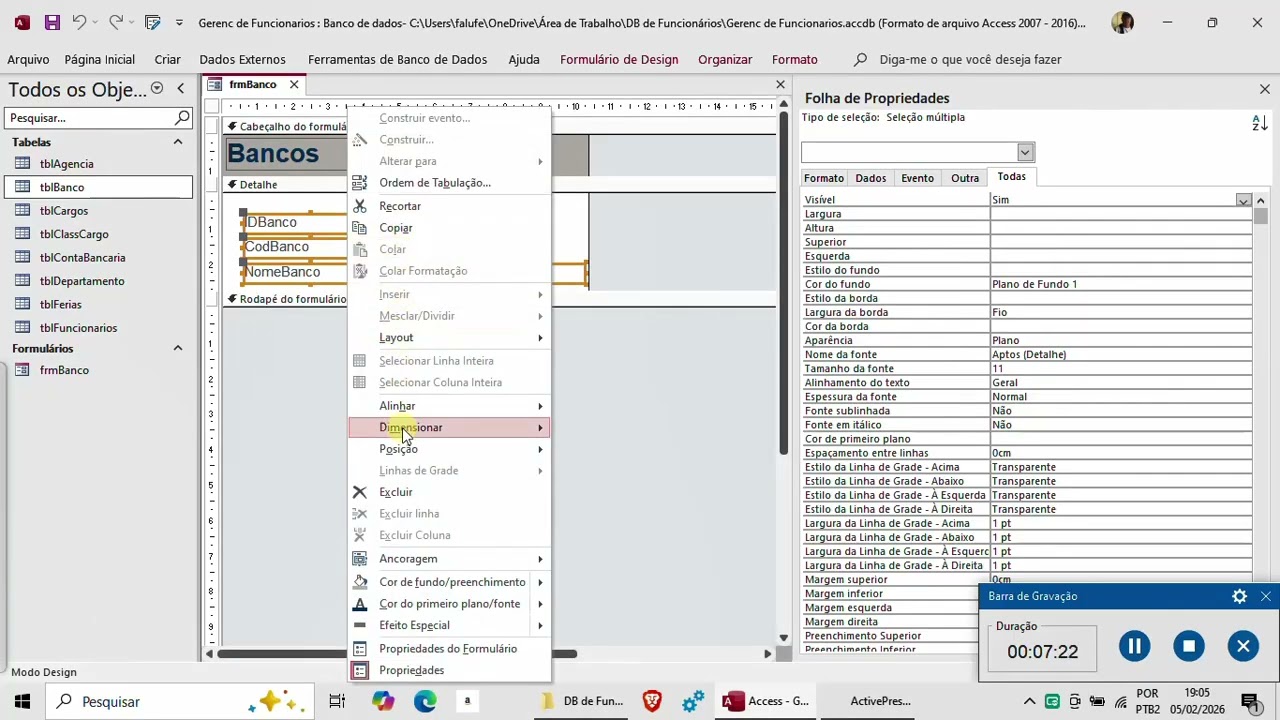Open recording settings gear icon
The width and height of the screenshot is (1280, 720).
(x=1239, y=596)
